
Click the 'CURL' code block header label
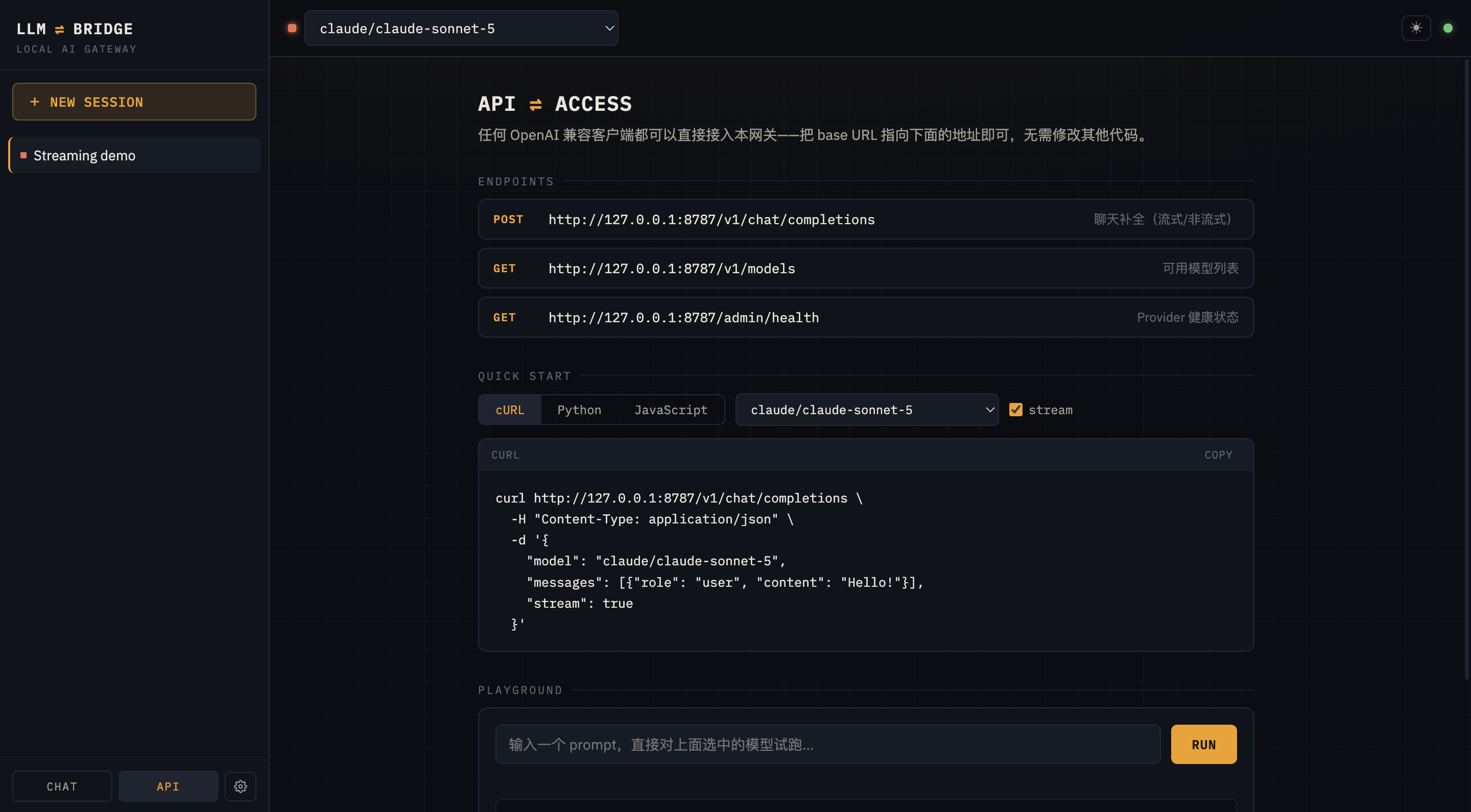point(505,455)
